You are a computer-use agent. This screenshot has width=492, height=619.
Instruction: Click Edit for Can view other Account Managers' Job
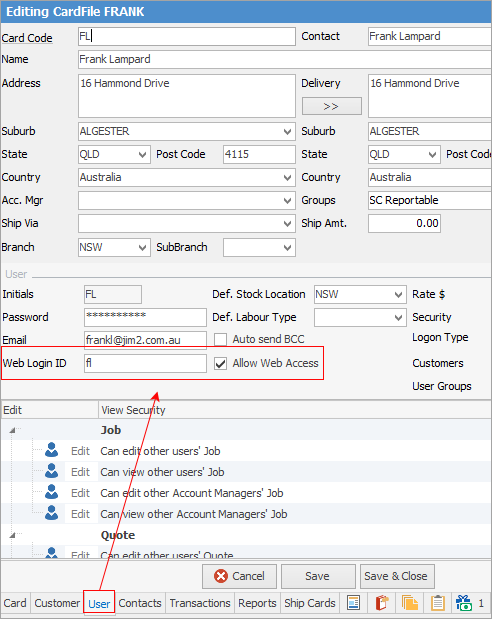click(x=81, y=514)
